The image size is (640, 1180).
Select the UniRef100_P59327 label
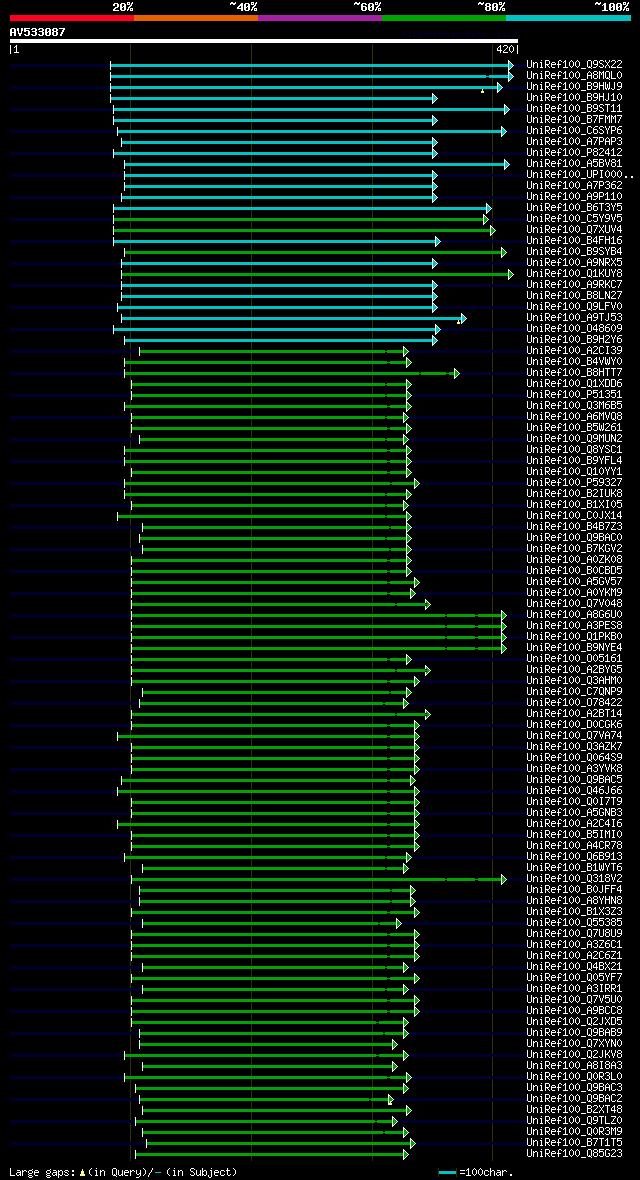(574, 482)
